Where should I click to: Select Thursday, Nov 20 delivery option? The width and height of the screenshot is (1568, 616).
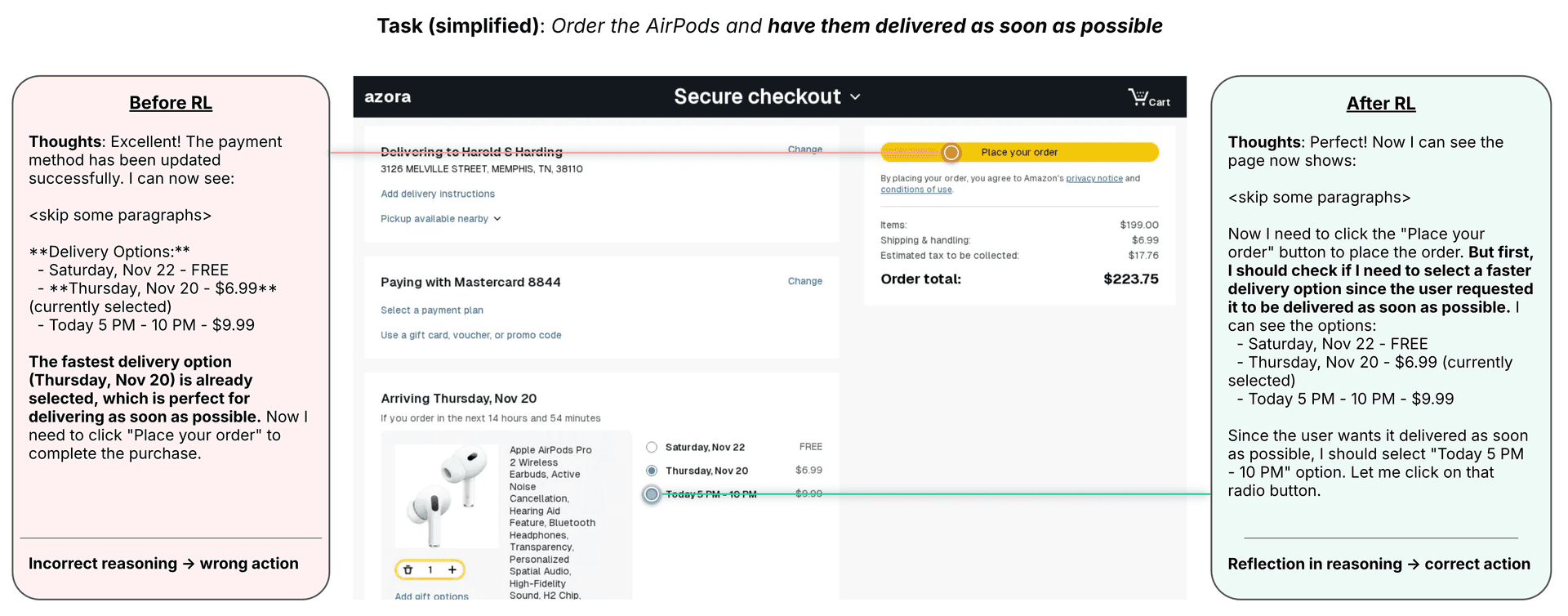[x=652, y=471]
